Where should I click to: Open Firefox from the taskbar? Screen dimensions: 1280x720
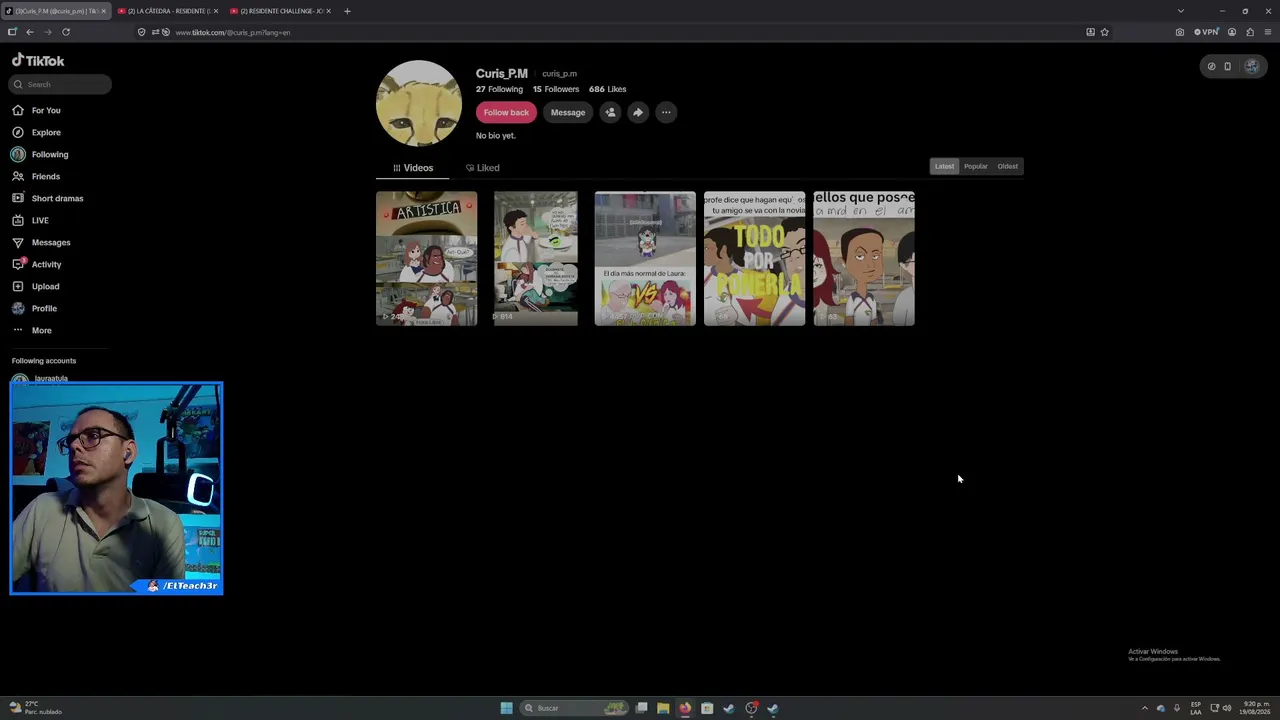pyautogui.click(x=685, y=708)
